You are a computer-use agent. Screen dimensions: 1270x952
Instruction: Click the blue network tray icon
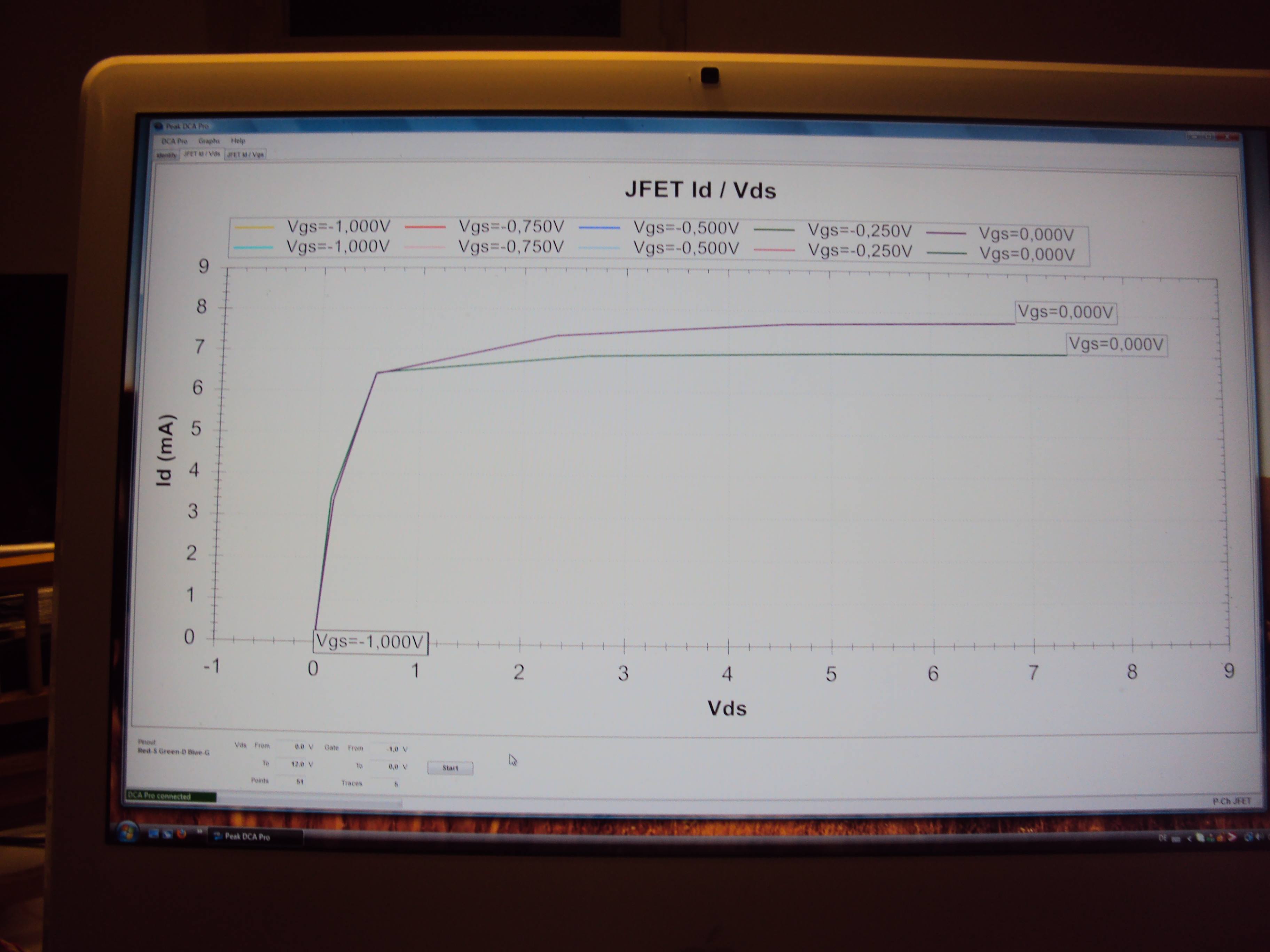(1249, 837)
